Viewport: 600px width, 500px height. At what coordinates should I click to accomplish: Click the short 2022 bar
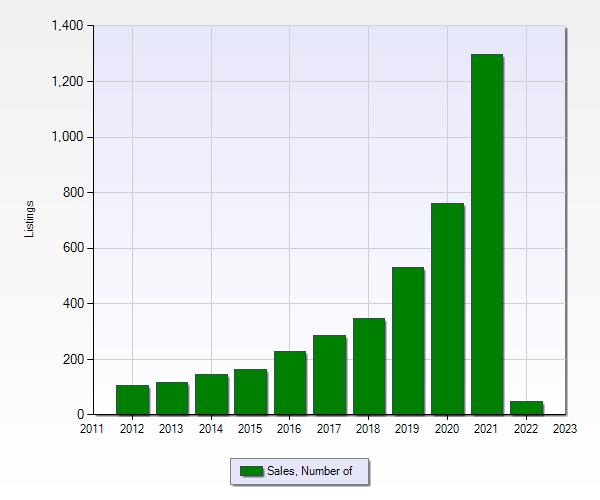tap(526, 407)
